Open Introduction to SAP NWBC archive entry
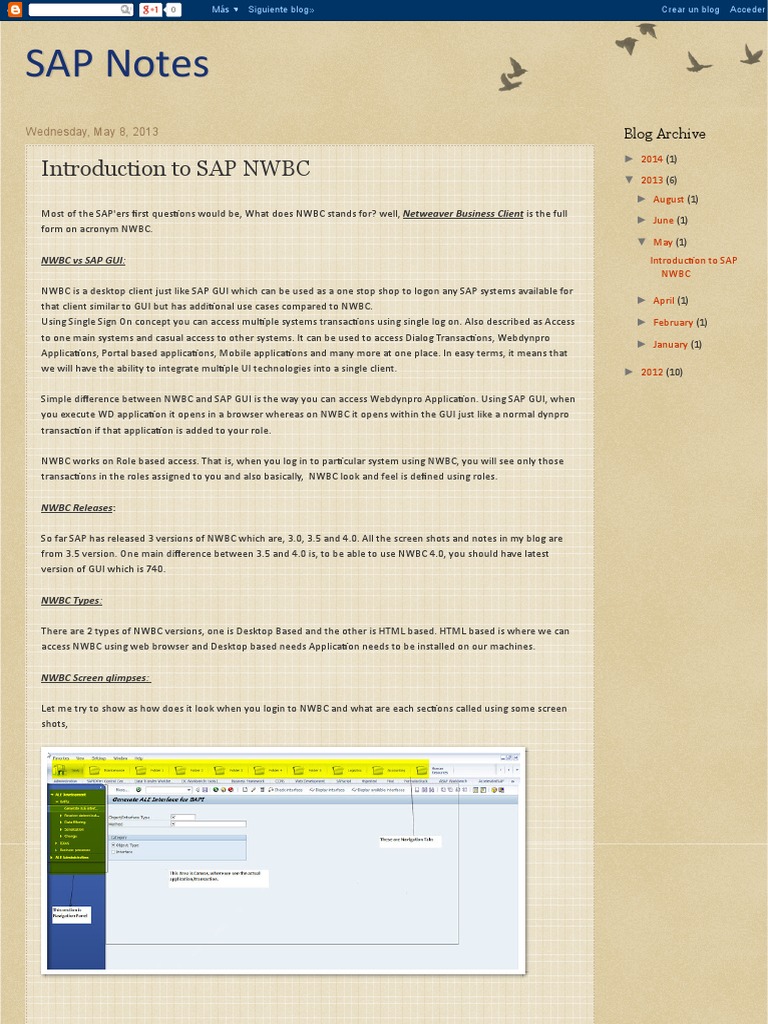 tap(694, 266)
